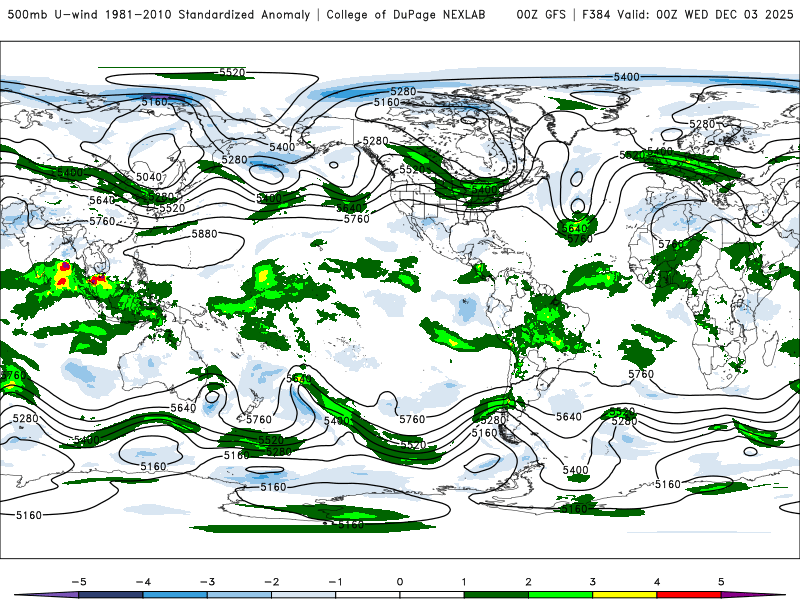Click the title text "500mb U-wind 1981-2010 Standardized Anomaly"
The image size is (800, 600).
click(x=159, y=15)
